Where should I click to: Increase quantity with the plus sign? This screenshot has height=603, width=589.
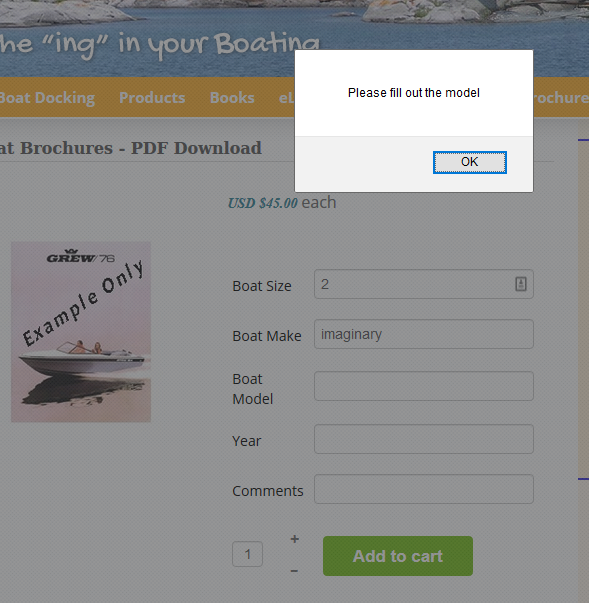point(294,539)
